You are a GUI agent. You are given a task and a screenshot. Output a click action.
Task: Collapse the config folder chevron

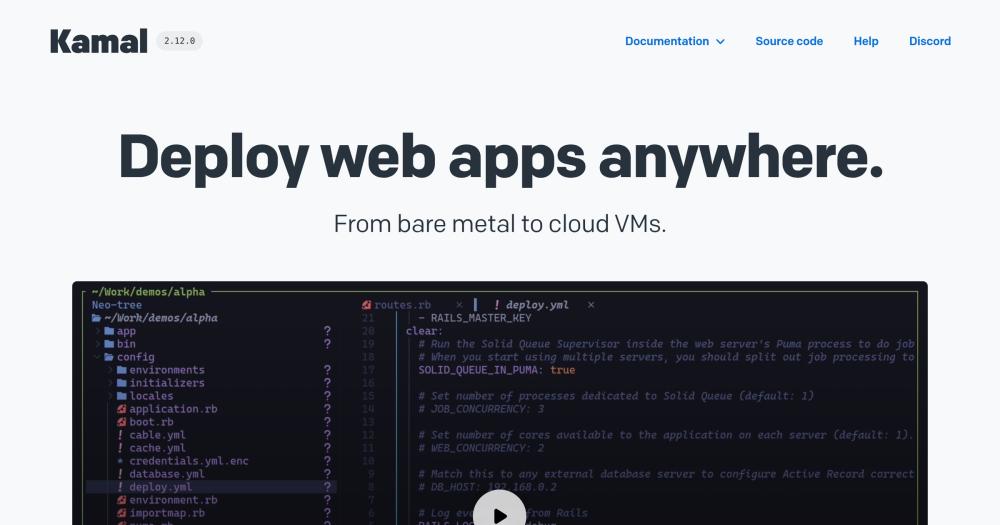pos(98,357)
